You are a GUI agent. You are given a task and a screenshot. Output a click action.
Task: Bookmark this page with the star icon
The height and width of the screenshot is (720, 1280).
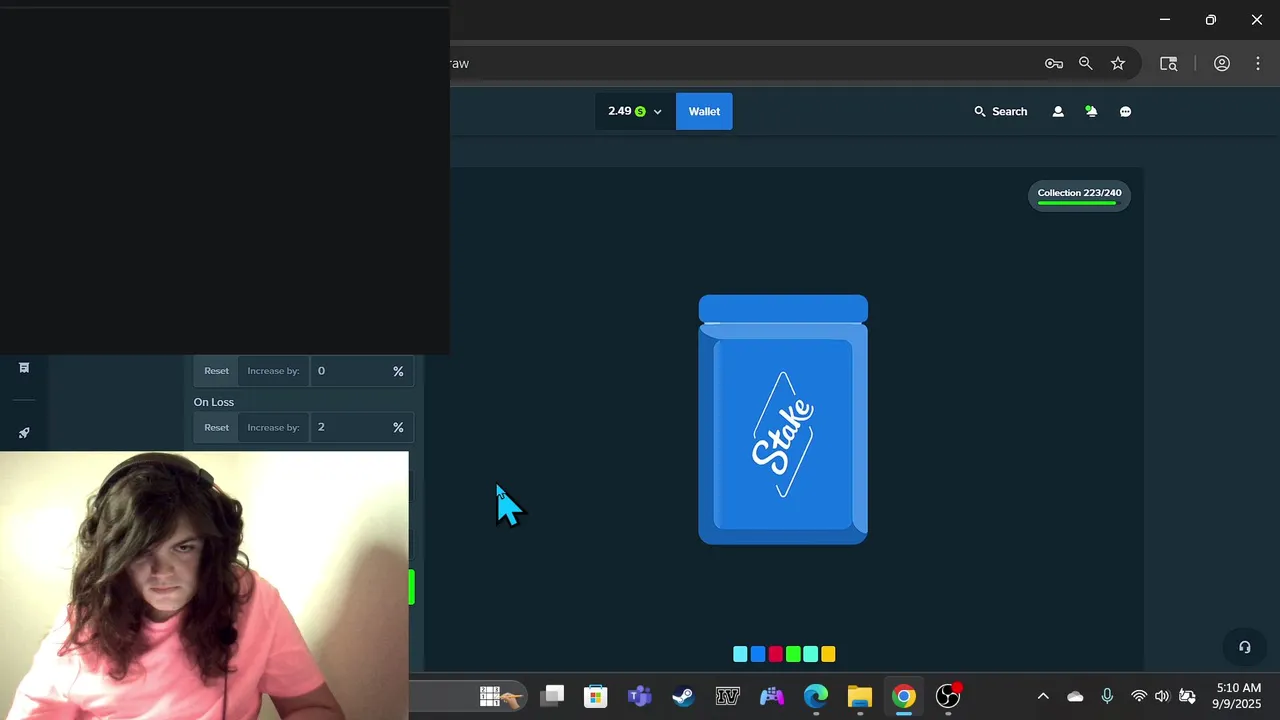(x=1118, y=63)
